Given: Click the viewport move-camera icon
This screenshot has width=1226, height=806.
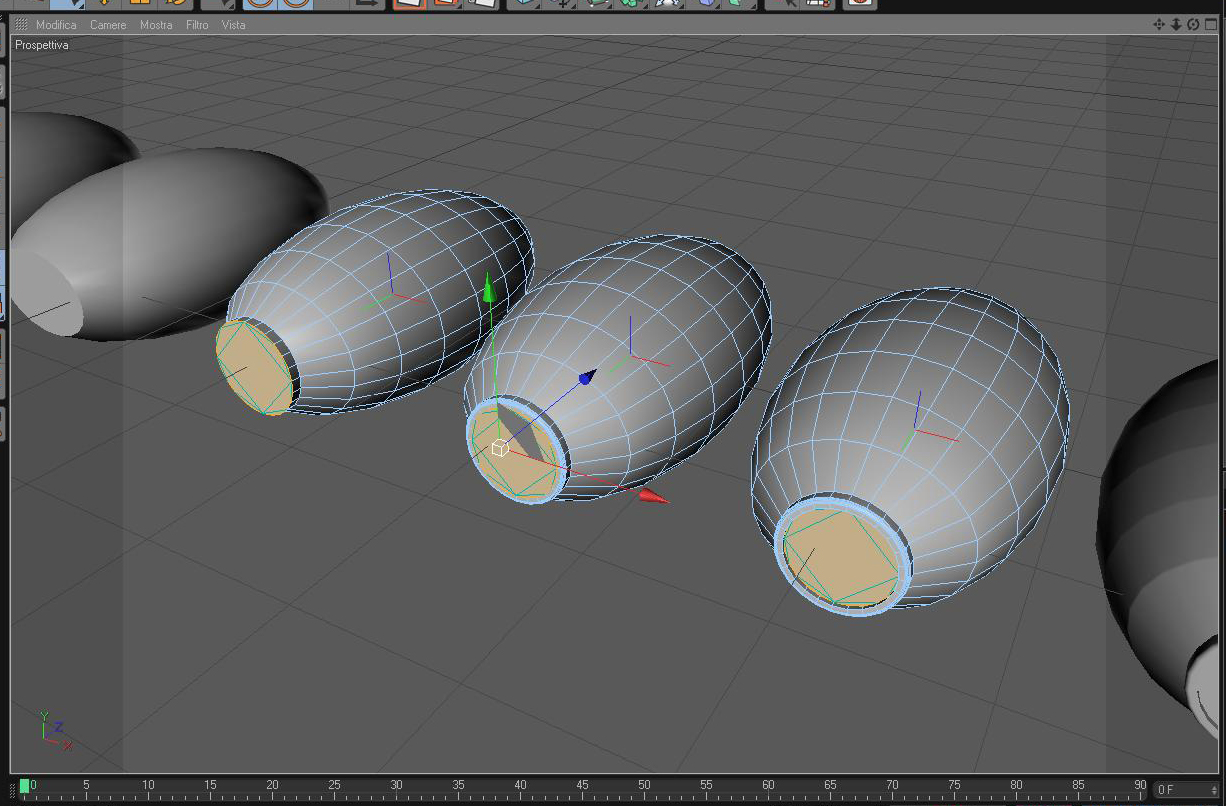Looking at the screenshot, I should [x=1159, y=24].
